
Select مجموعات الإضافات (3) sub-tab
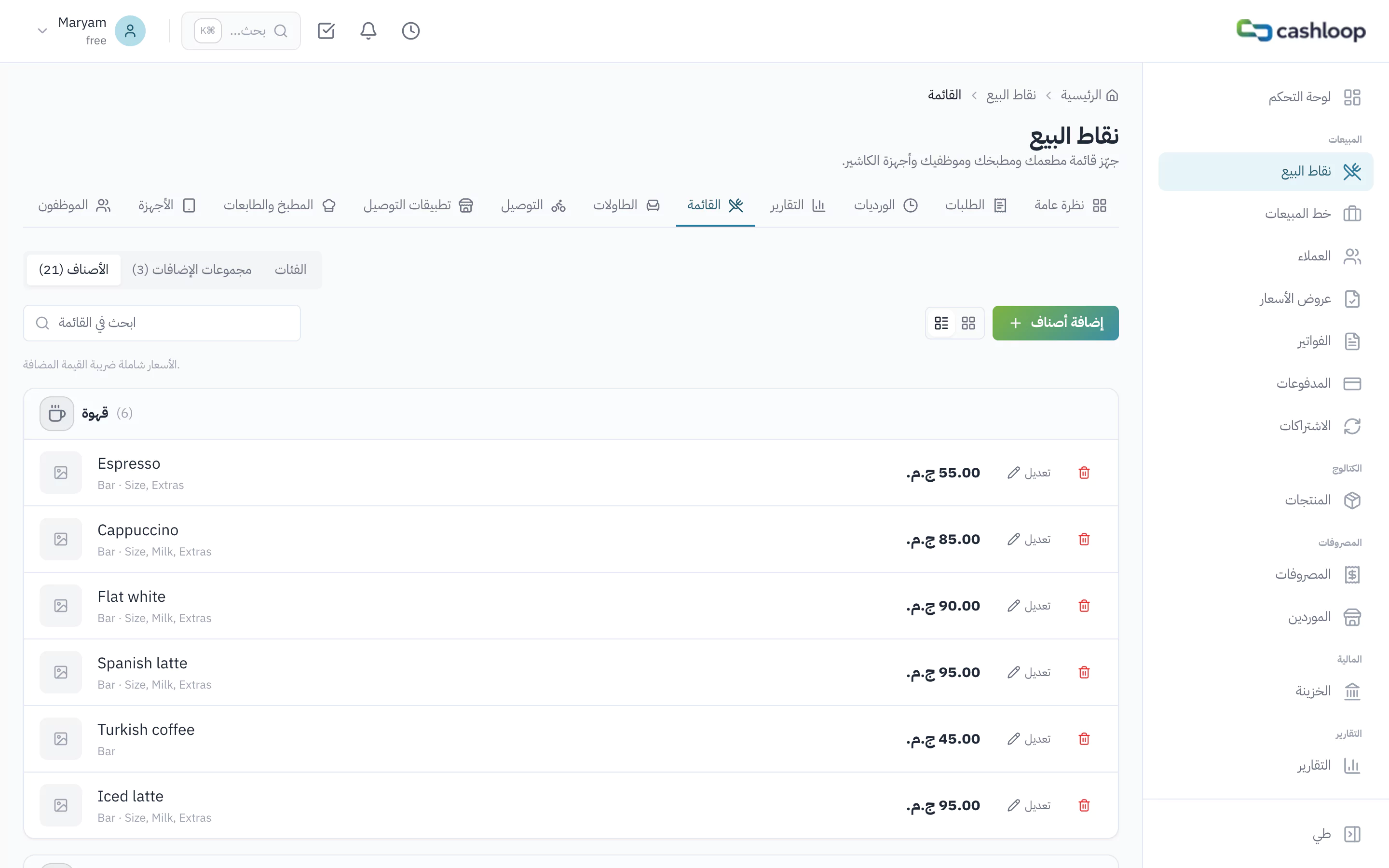[191, 270]
